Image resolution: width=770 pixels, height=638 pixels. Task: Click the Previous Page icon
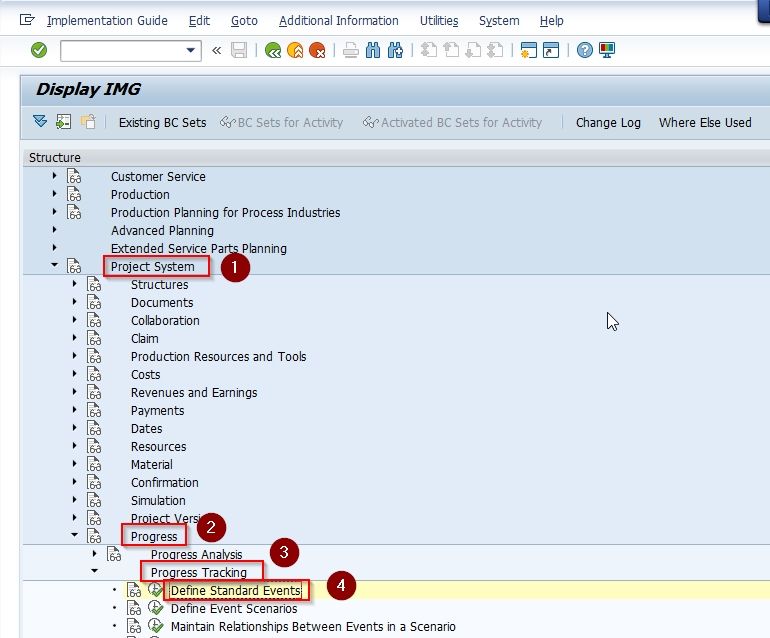pos(451,50)
